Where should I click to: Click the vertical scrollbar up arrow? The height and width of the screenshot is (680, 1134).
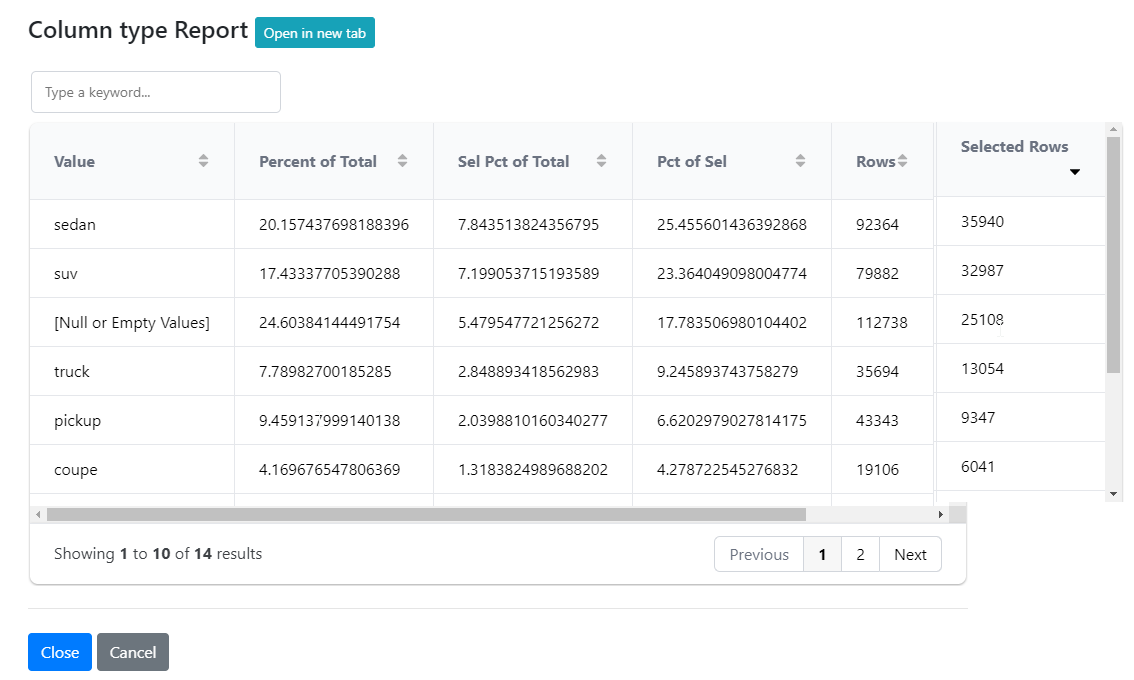pos(1114,129)
